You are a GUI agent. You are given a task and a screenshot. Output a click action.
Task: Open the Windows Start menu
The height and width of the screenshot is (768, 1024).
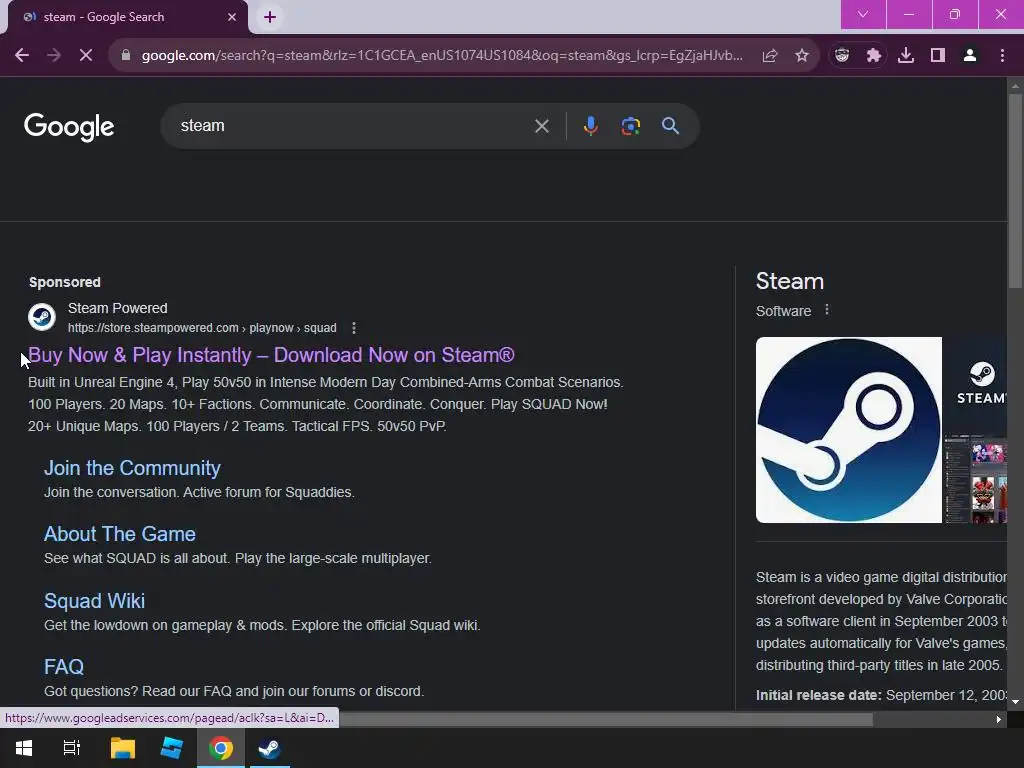tap(24, 748)
